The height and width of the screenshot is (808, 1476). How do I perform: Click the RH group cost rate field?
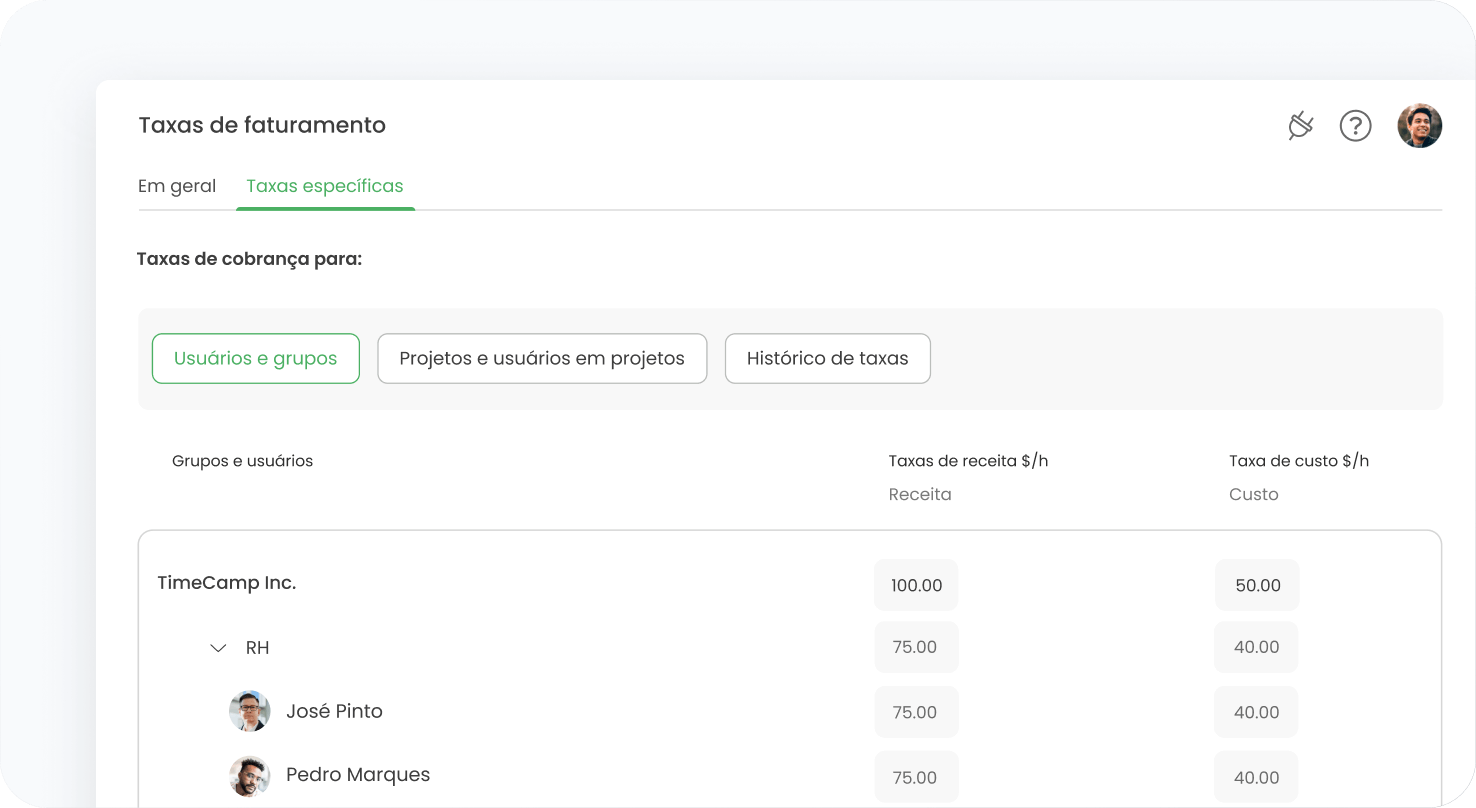[x=1256, y=647]
